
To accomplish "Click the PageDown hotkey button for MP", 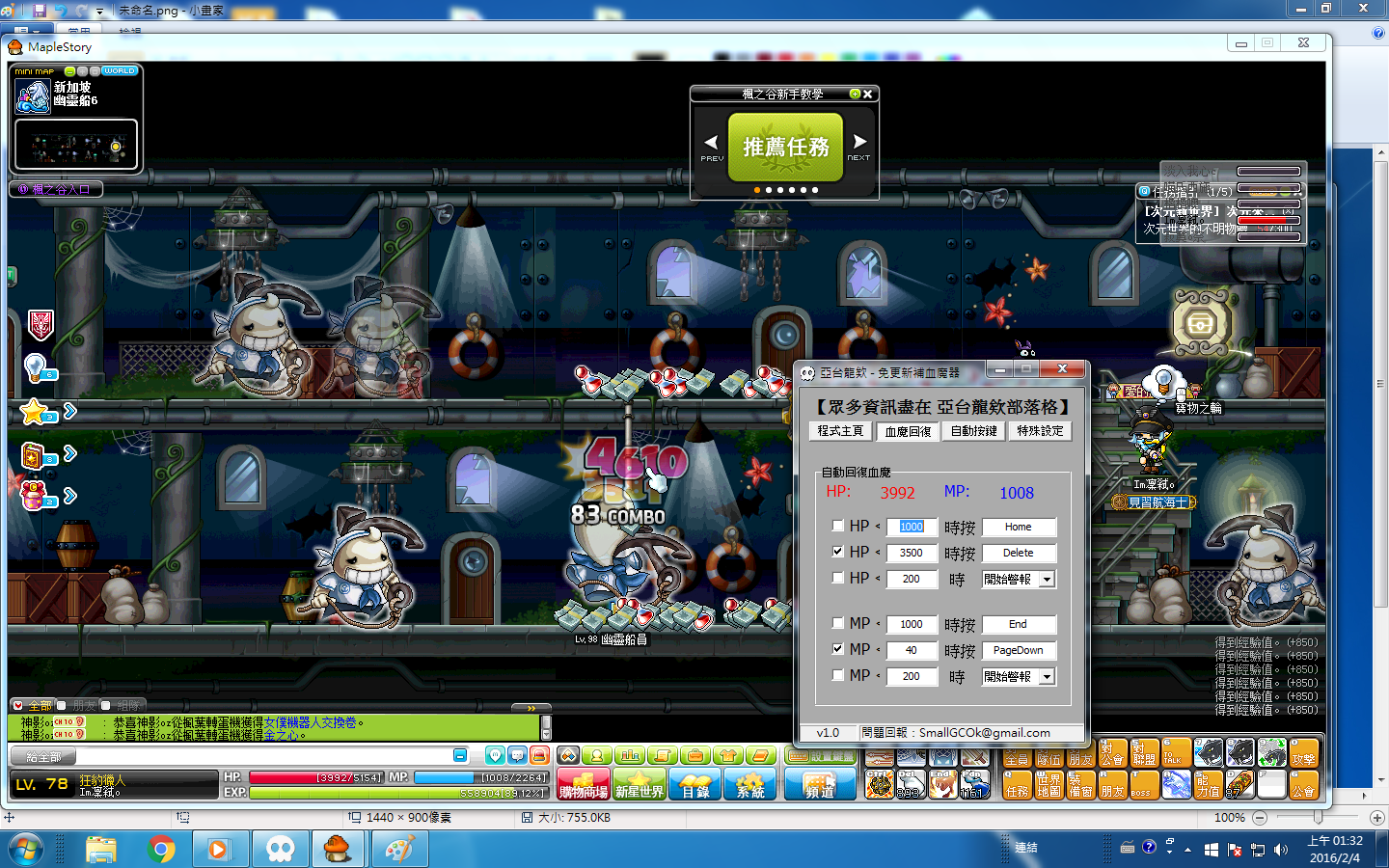I will click(1018, 650).
